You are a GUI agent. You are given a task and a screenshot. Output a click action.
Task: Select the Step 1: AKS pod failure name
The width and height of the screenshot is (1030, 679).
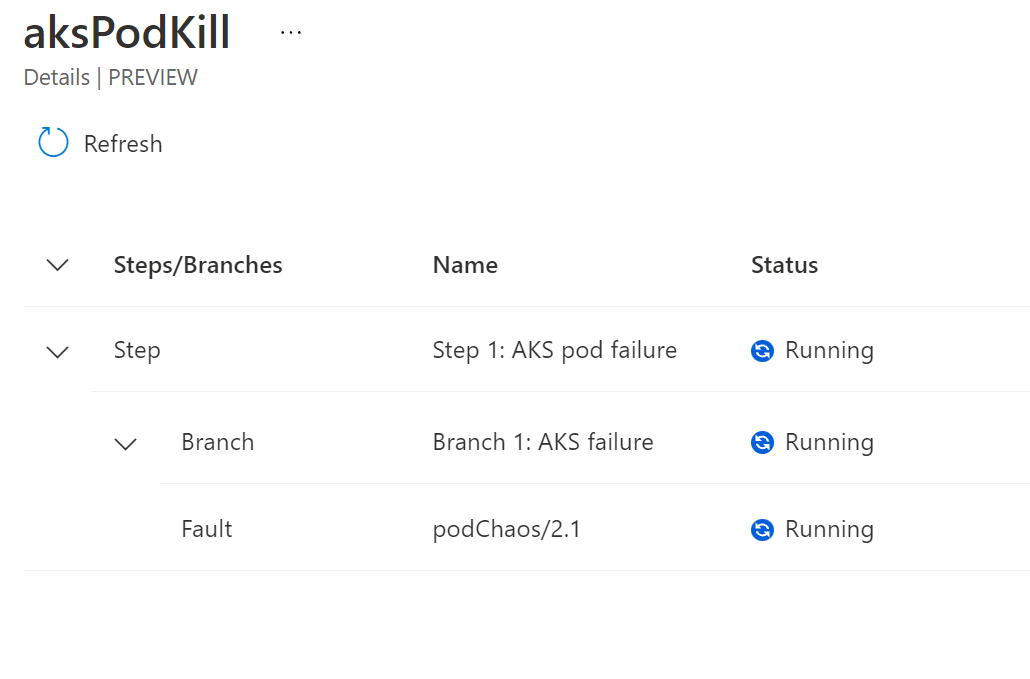[x=554, y=351]
